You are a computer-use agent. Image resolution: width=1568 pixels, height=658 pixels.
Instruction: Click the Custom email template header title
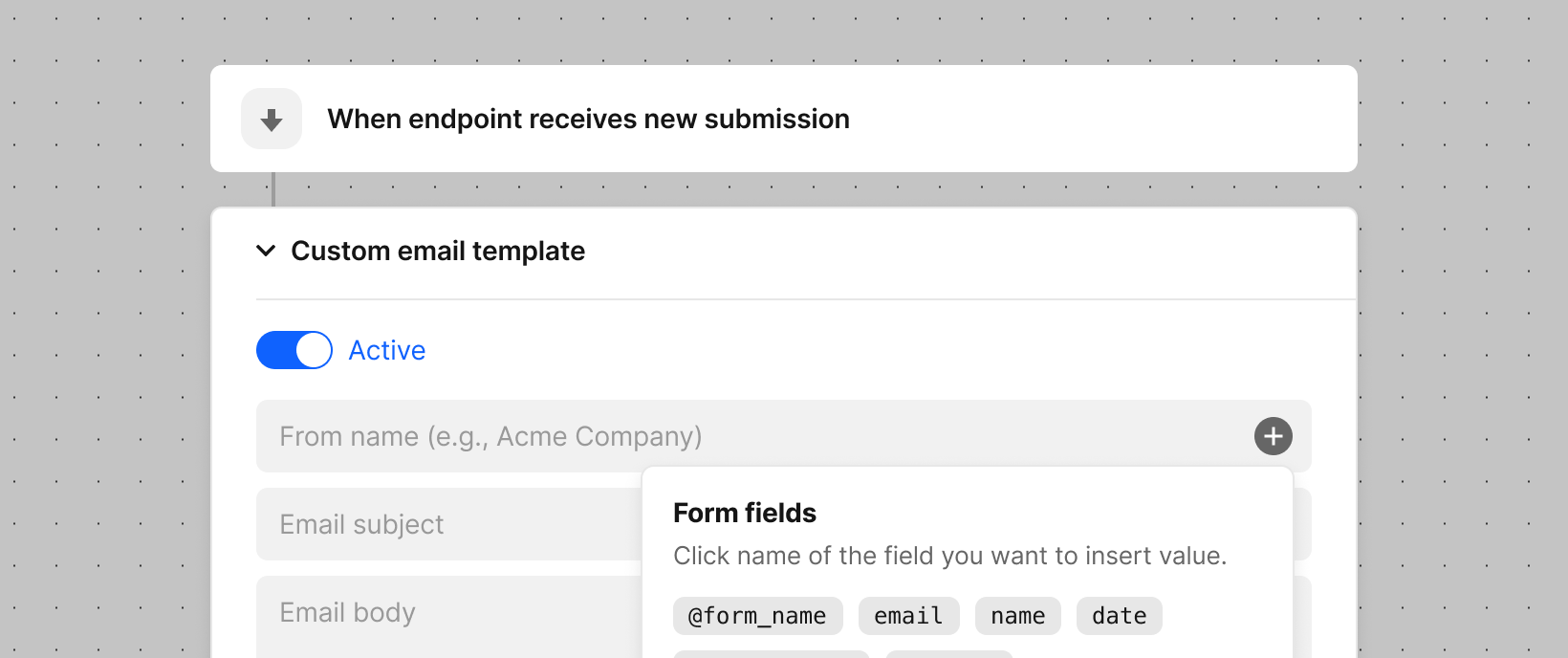pos(438,251)
